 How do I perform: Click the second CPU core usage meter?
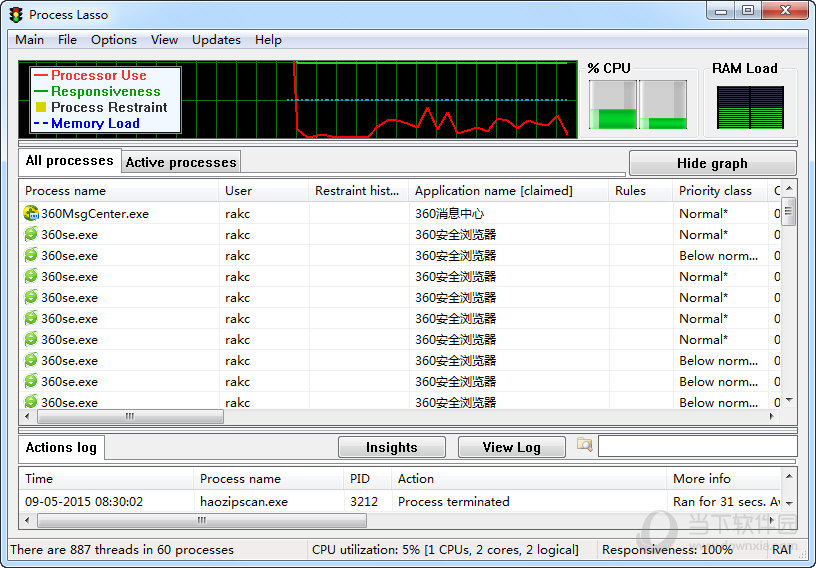click(663, 105)
